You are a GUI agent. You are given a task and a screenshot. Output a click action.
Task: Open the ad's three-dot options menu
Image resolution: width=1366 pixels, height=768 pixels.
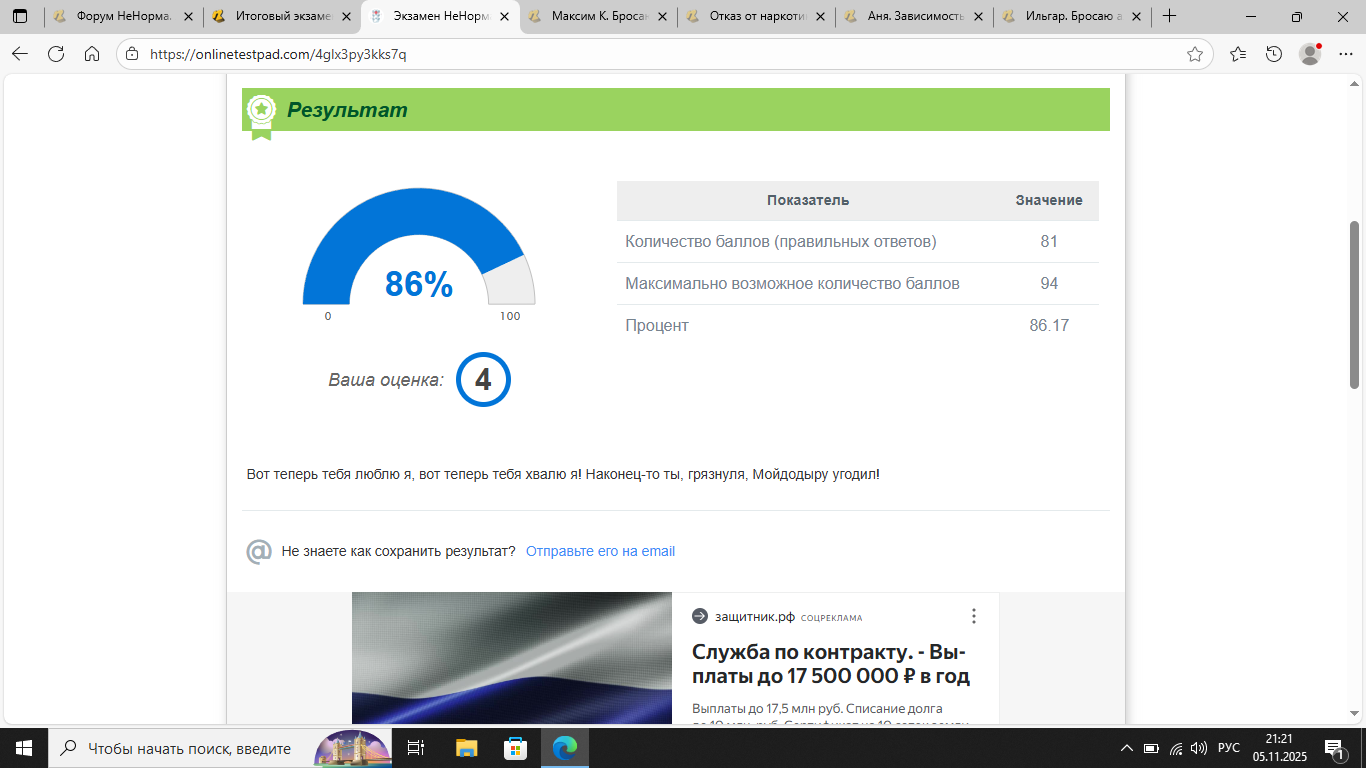(x=974, y=616)
